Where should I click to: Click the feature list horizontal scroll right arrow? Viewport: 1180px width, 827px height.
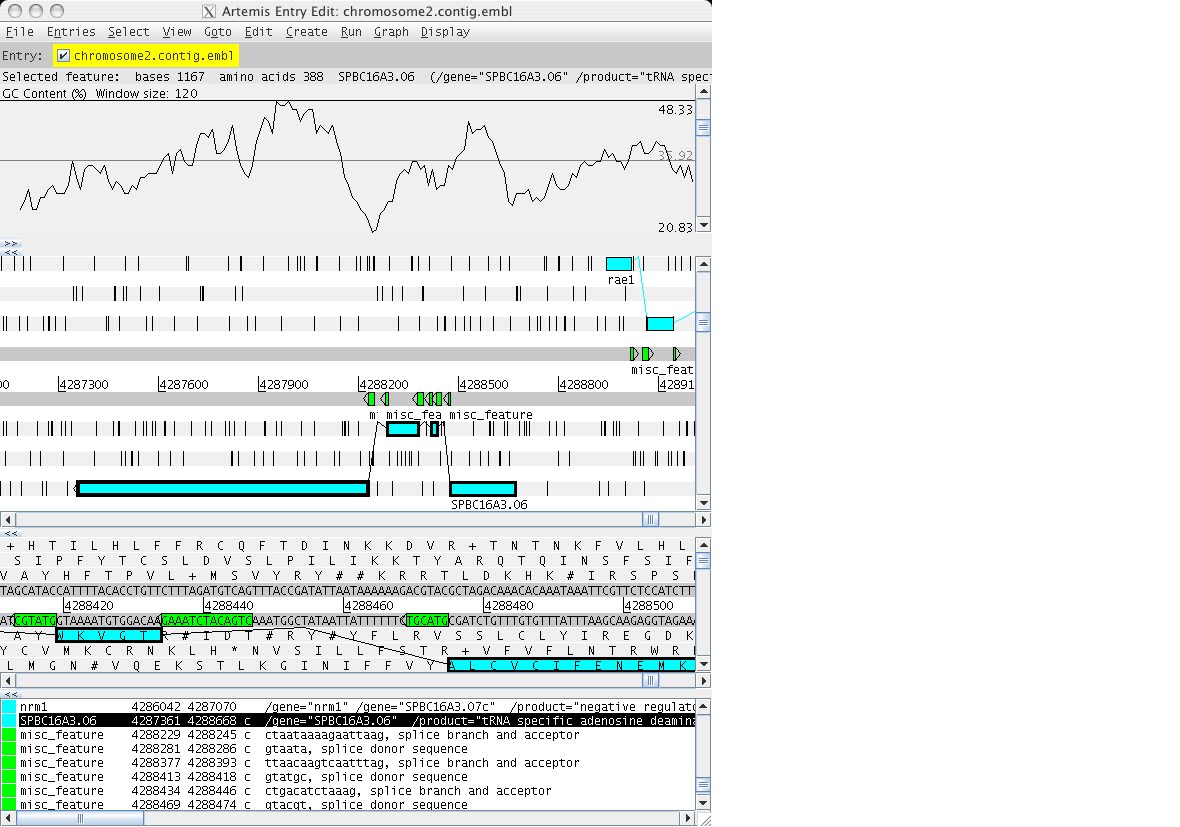coord(687,818)
